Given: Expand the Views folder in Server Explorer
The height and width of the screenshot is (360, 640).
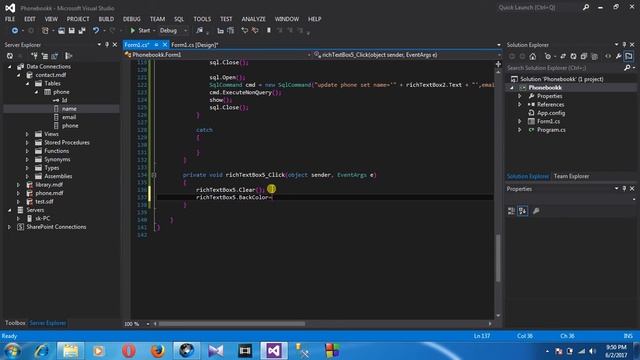Looking at the screenshot, I should coord(27,134).
